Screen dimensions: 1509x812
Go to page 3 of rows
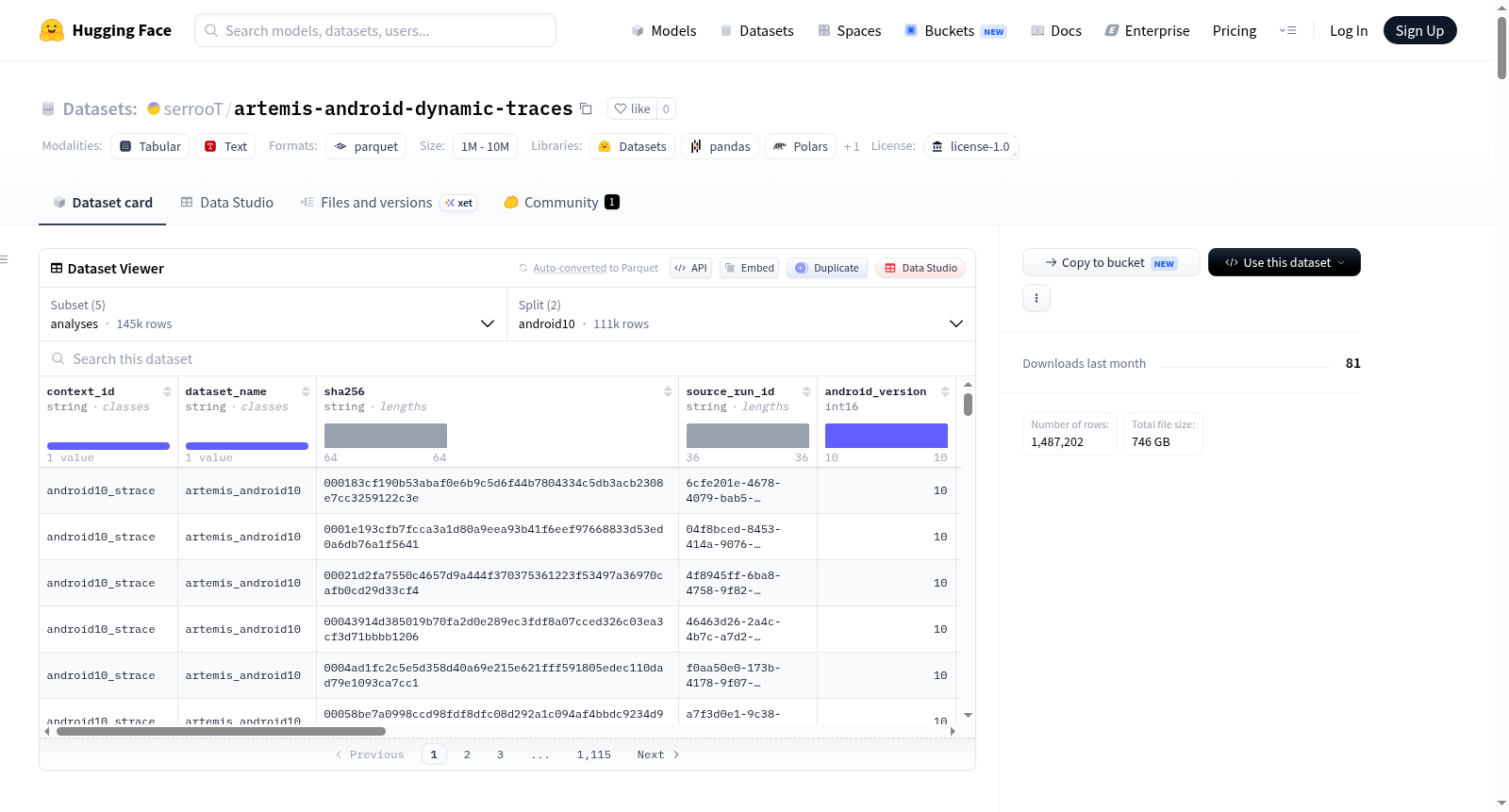[x=500, y=754]
